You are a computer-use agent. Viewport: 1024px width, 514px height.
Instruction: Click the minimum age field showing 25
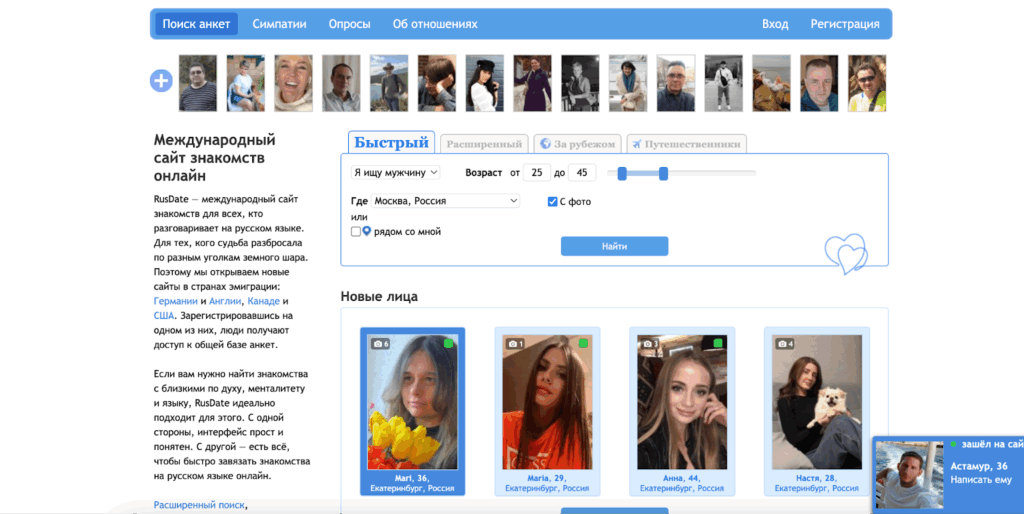[536, 173]
